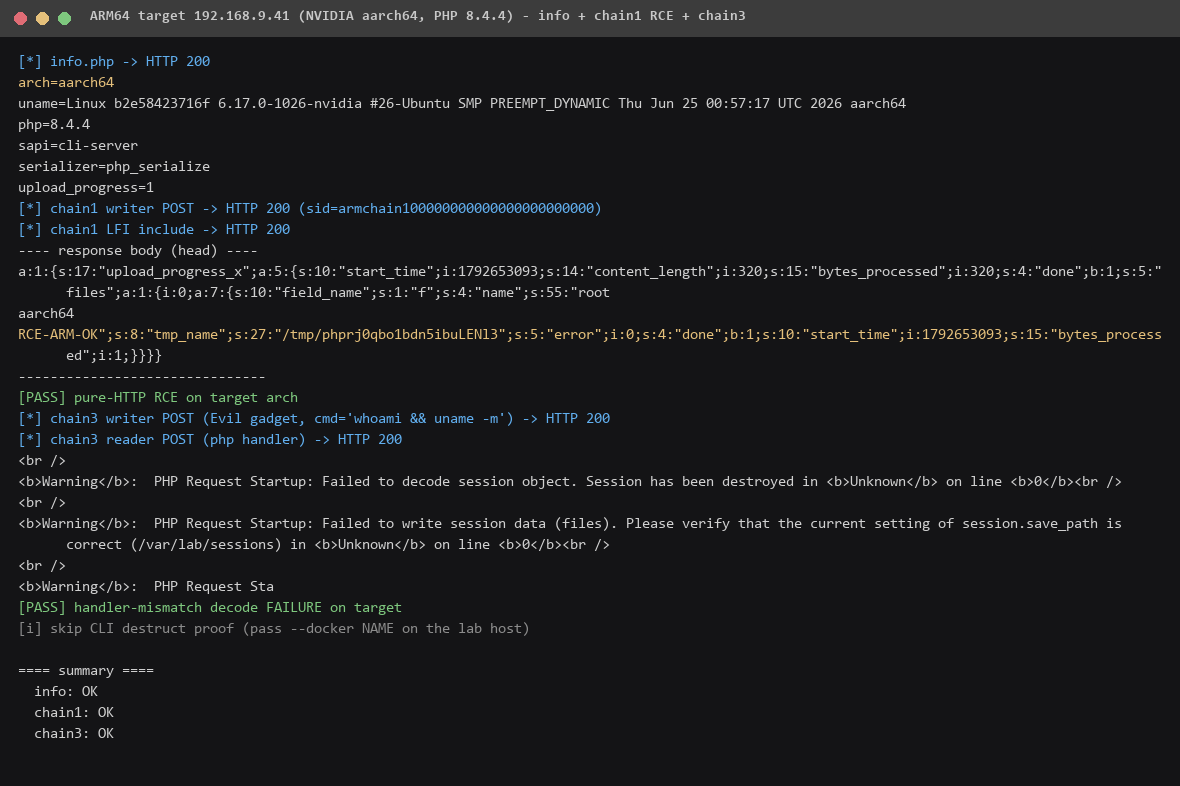The width and height of the screenshot is (1180, 786).
Task: Click the chain1 writer POST line
Action: [x=310, y=209]
